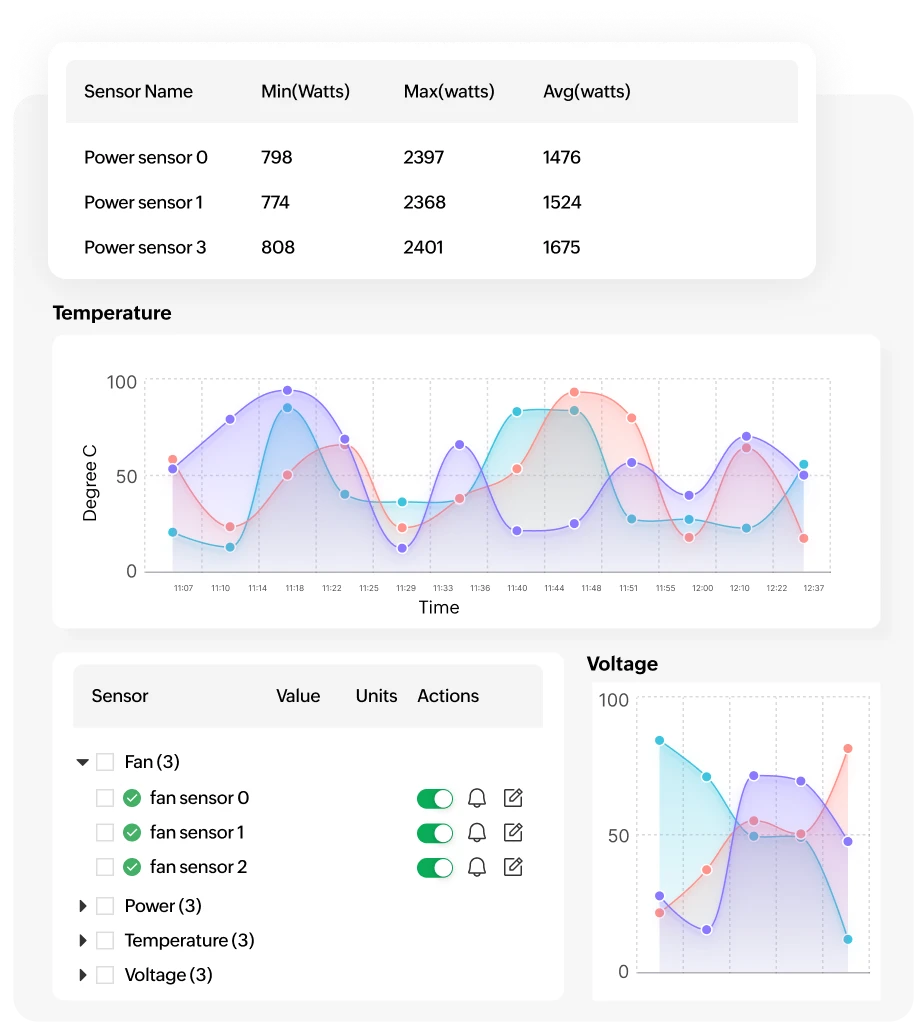Image resolution: width=914 pixels, height=1022 pixels.
Task: Click the bell alert icon for fan sensor 2
Action: (x=477, y=867)
